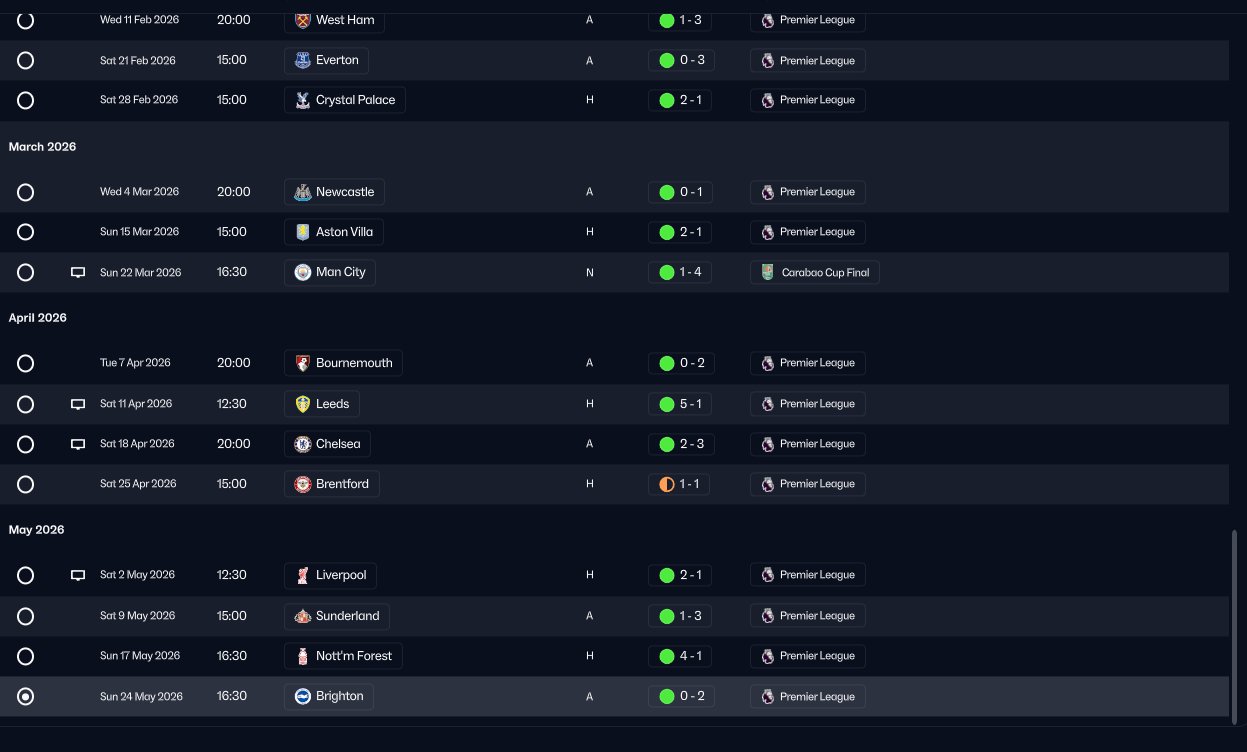This screenshot has width=1247, height=752.
Task: Click the Brighton club crest icon
Action: (303, 696)
